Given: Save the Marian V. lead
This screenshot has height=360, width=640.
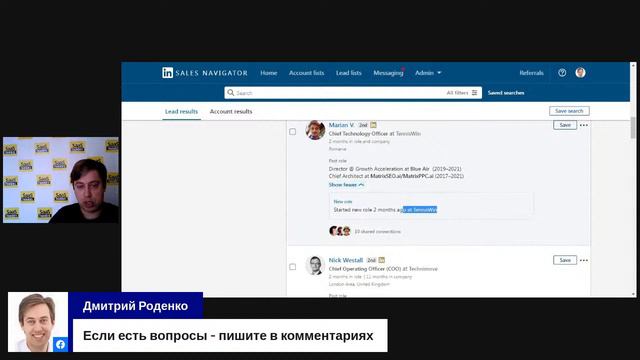Looking at the screenshot, I should point(565,125).
